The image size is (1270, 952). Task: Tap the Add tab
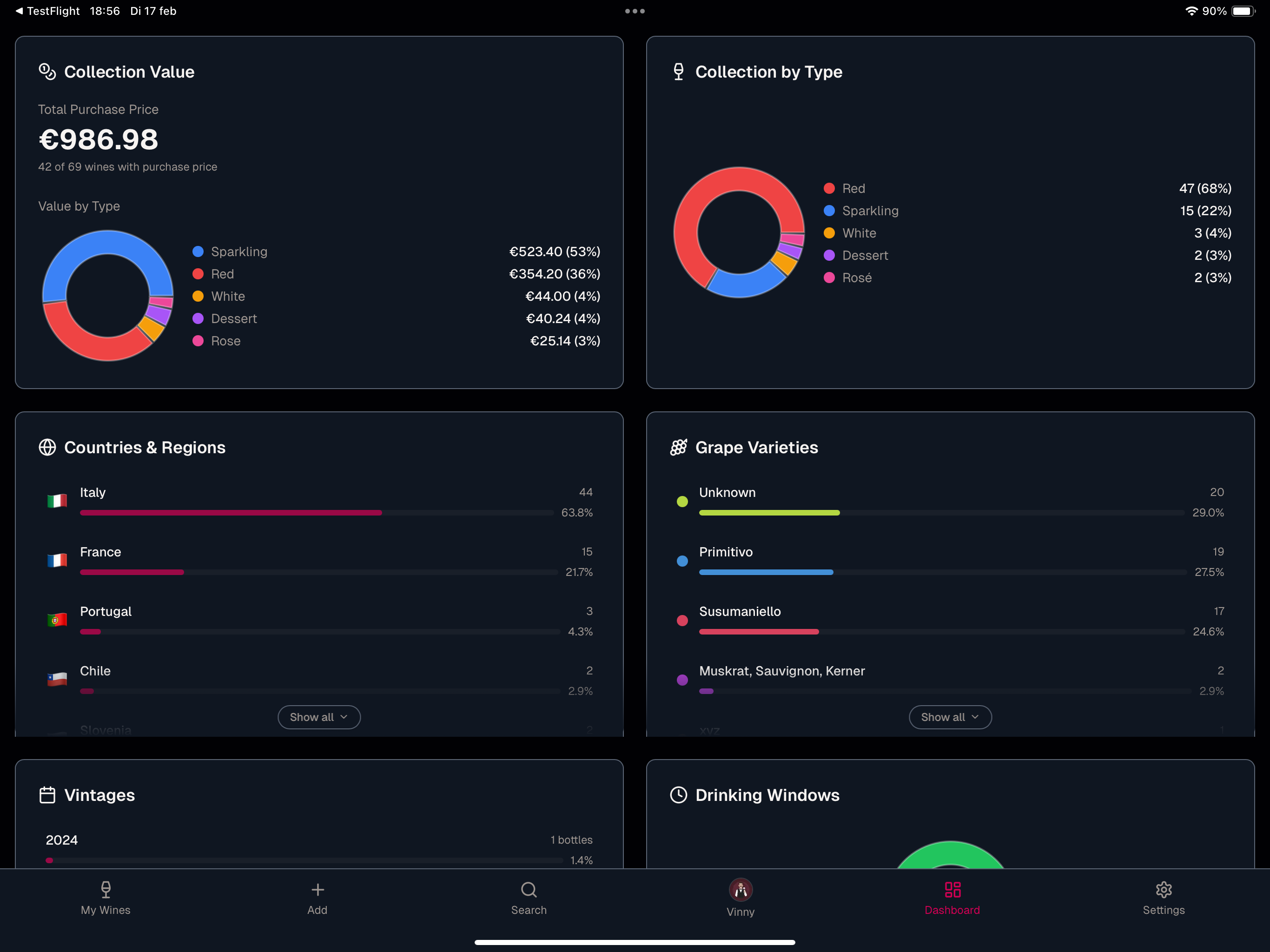(317, 899)
